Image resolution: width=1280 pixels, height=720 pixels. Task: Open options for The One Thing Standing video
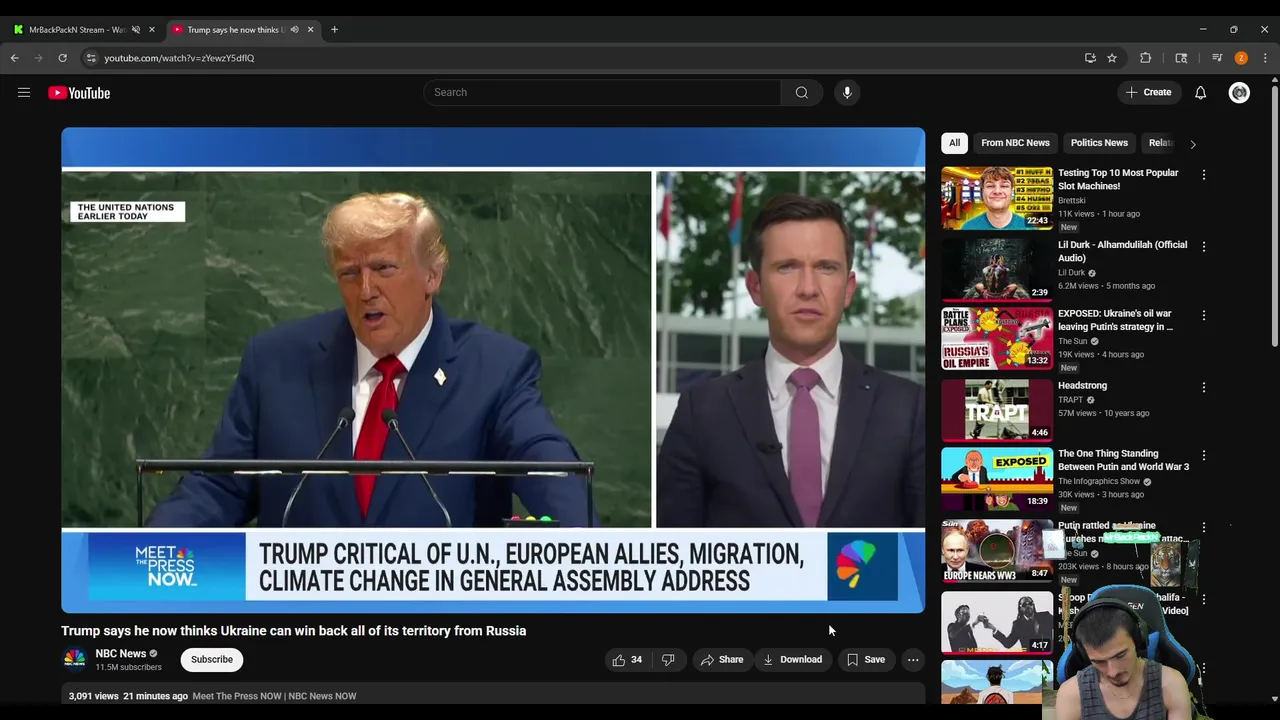coord(1204,455)
